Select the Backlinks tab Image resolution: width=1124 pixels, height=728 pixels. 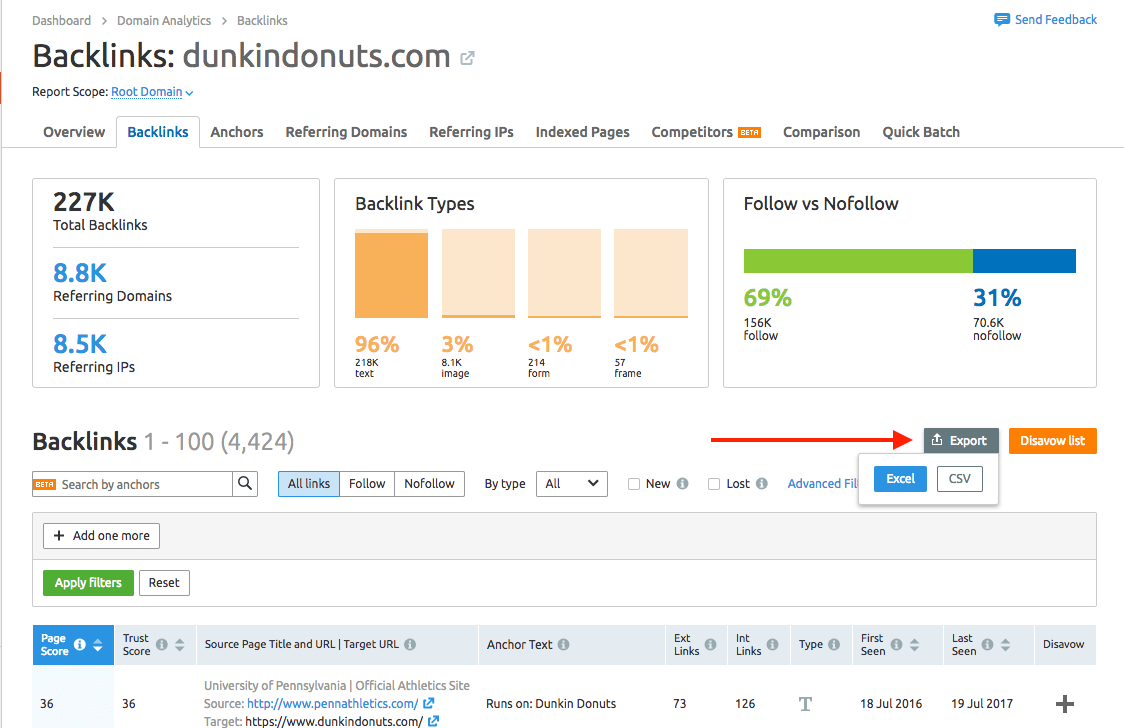point(158,132)
